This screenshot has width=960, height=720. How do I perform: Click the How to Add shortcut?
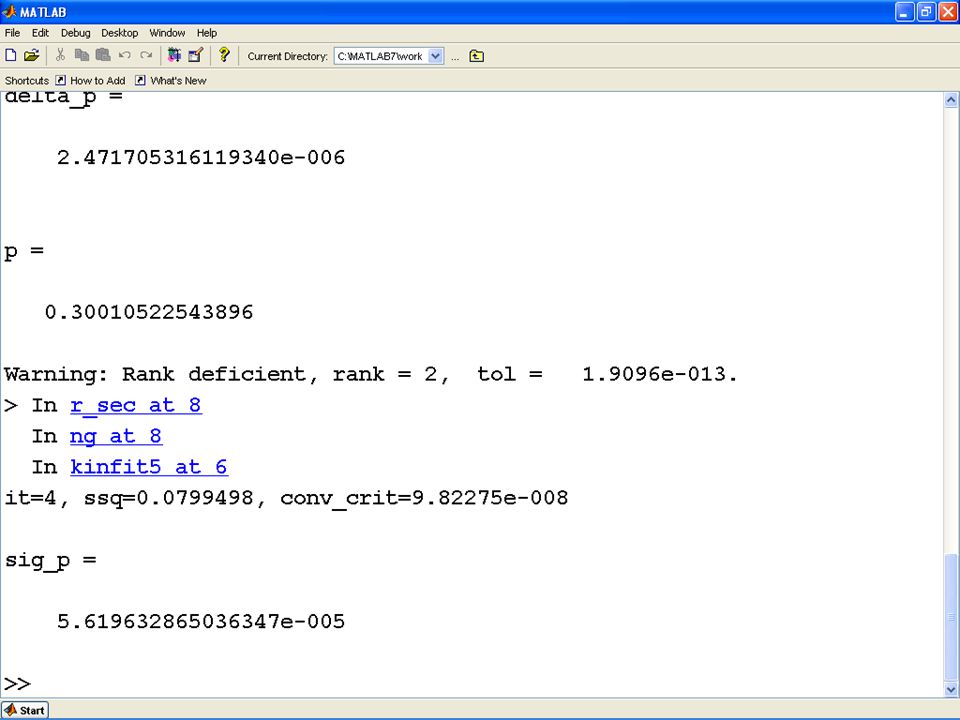coord(90,81)
